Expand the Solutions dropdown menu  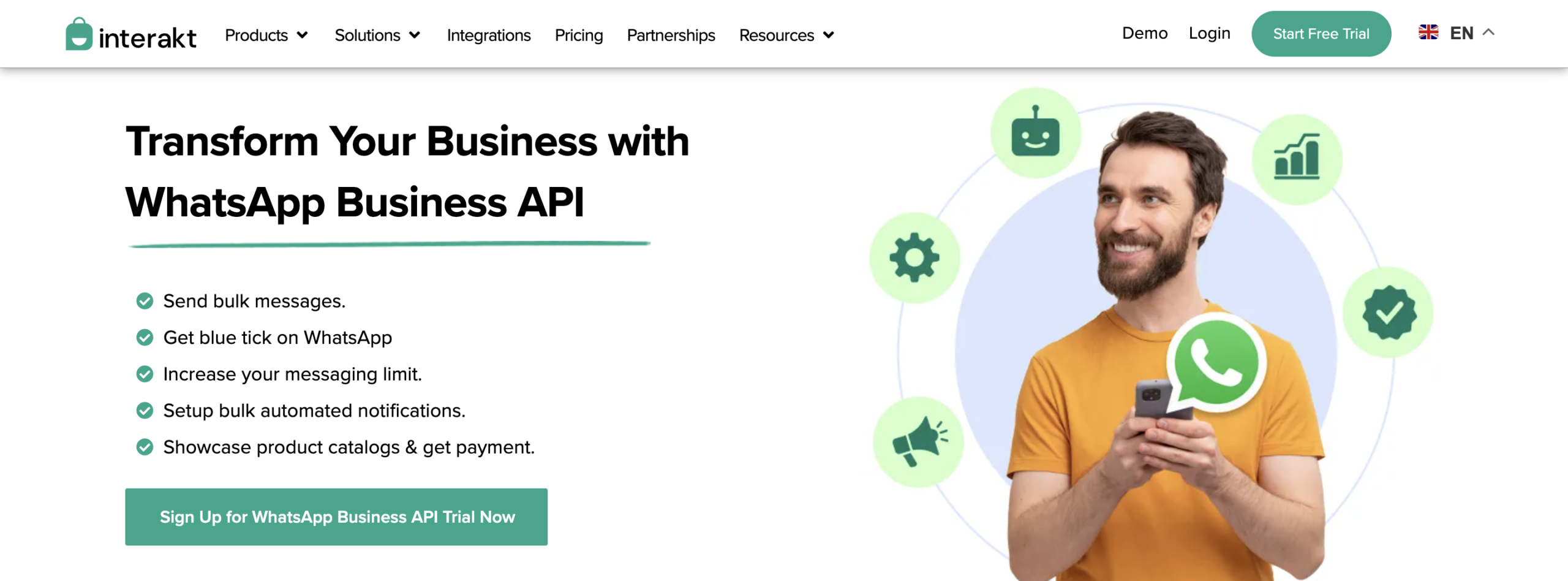pos(377,35)
